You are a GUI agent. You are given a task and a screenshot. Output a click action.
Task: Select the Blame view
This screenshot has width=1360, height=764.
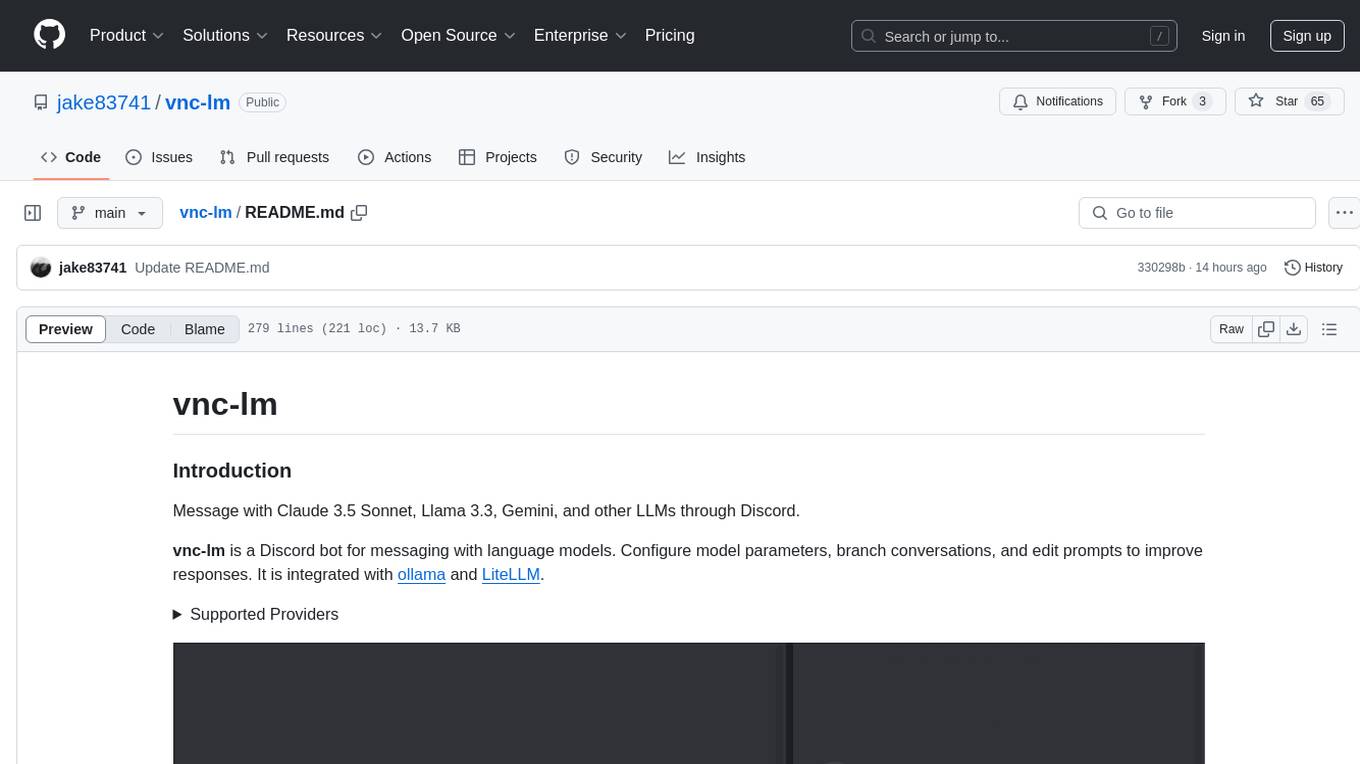204,329
